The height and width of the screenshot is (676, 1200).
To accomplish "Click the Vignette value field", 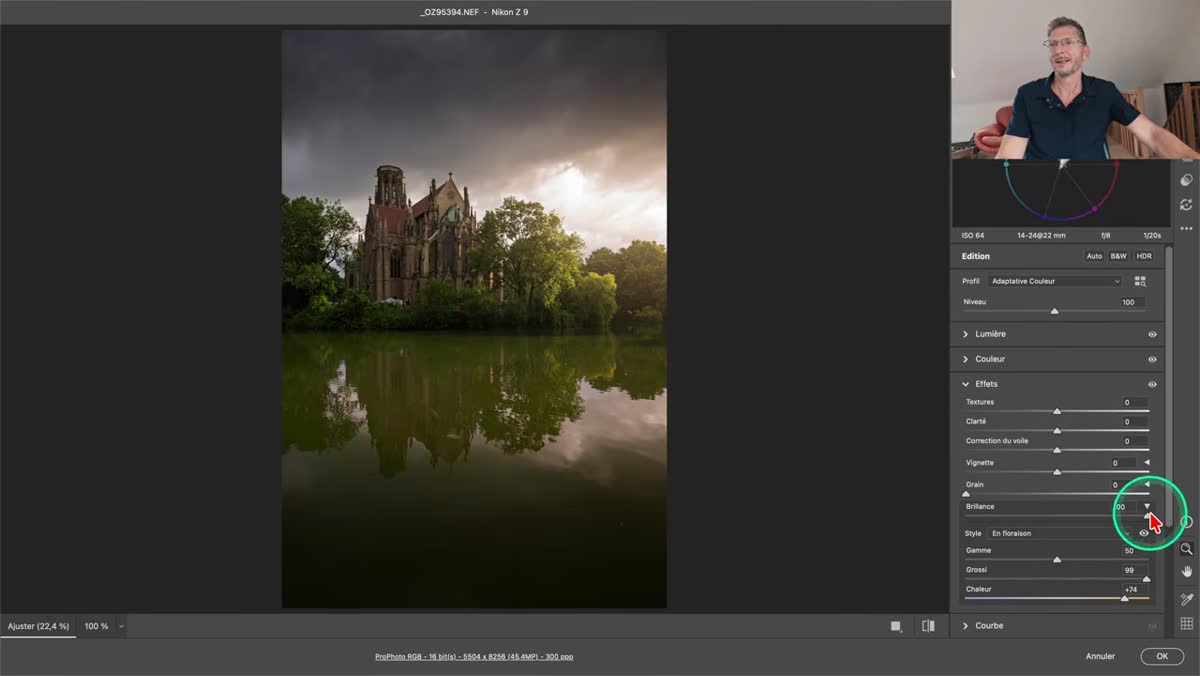I will (1124, 463).
